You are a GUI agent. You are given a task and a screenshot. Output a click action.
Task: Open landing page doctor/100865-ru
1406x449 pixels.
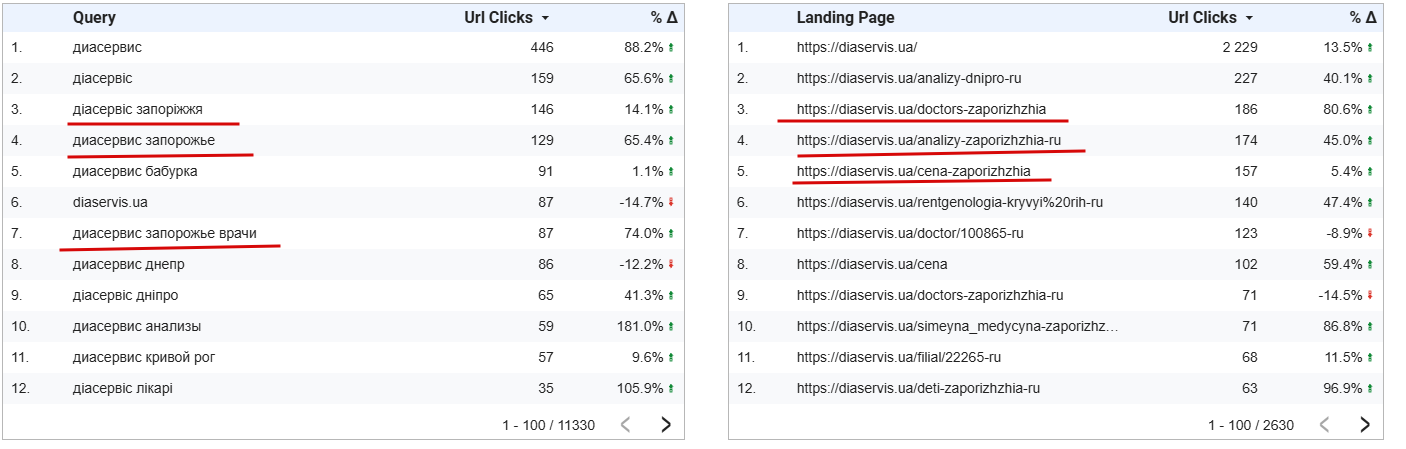click(x=910, y=233)
